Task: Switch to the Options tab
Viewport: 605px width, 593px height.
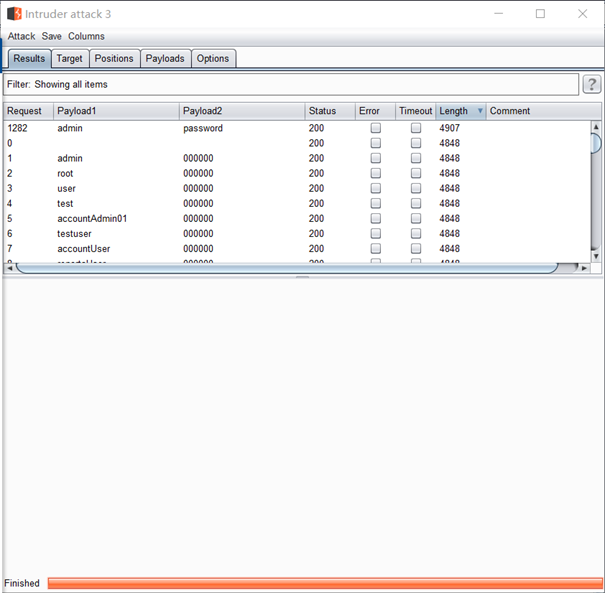Action: click(x=213, y=59)
